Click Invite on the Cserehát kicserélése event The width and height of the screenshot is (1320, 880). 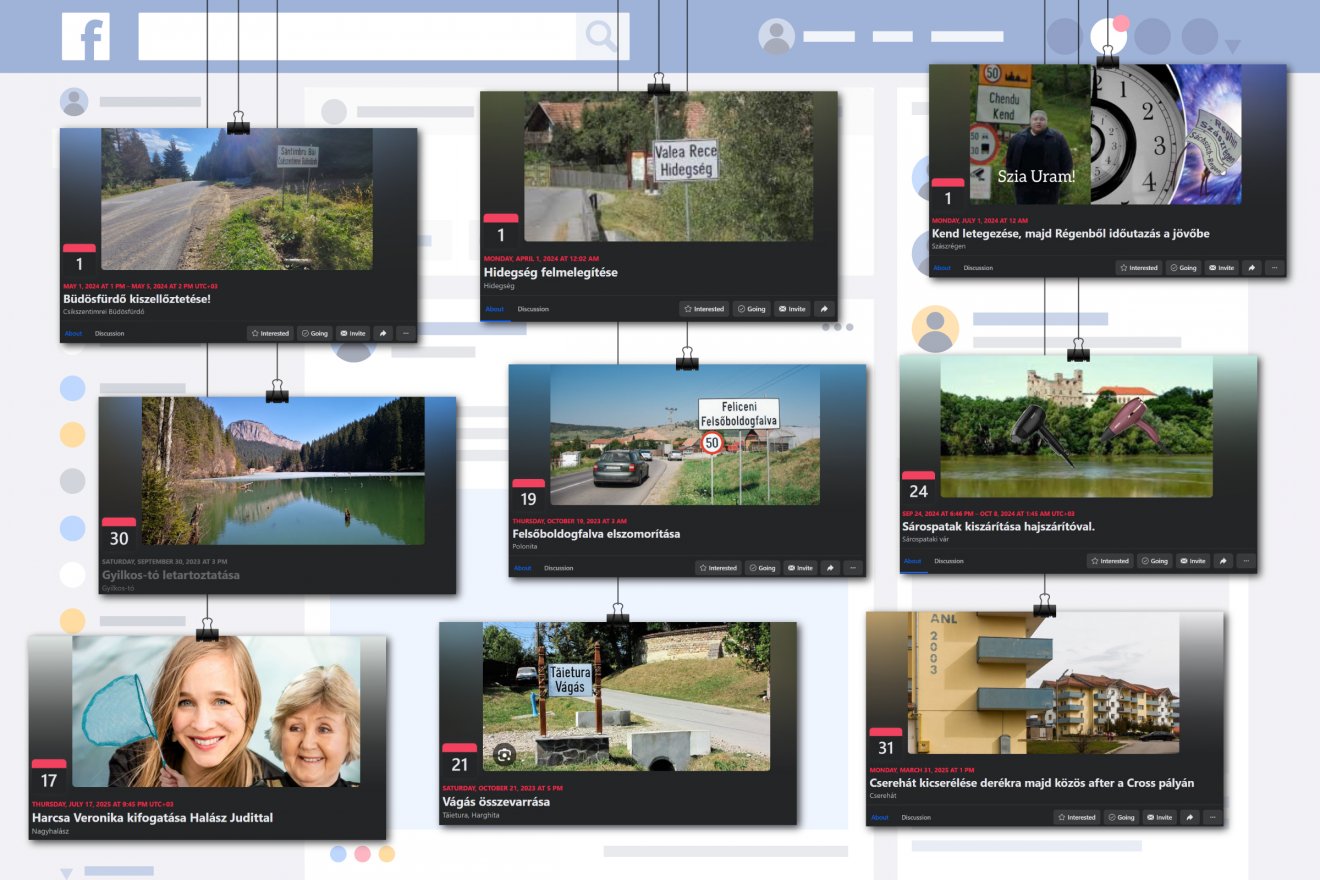click(x=1158, y=817)
